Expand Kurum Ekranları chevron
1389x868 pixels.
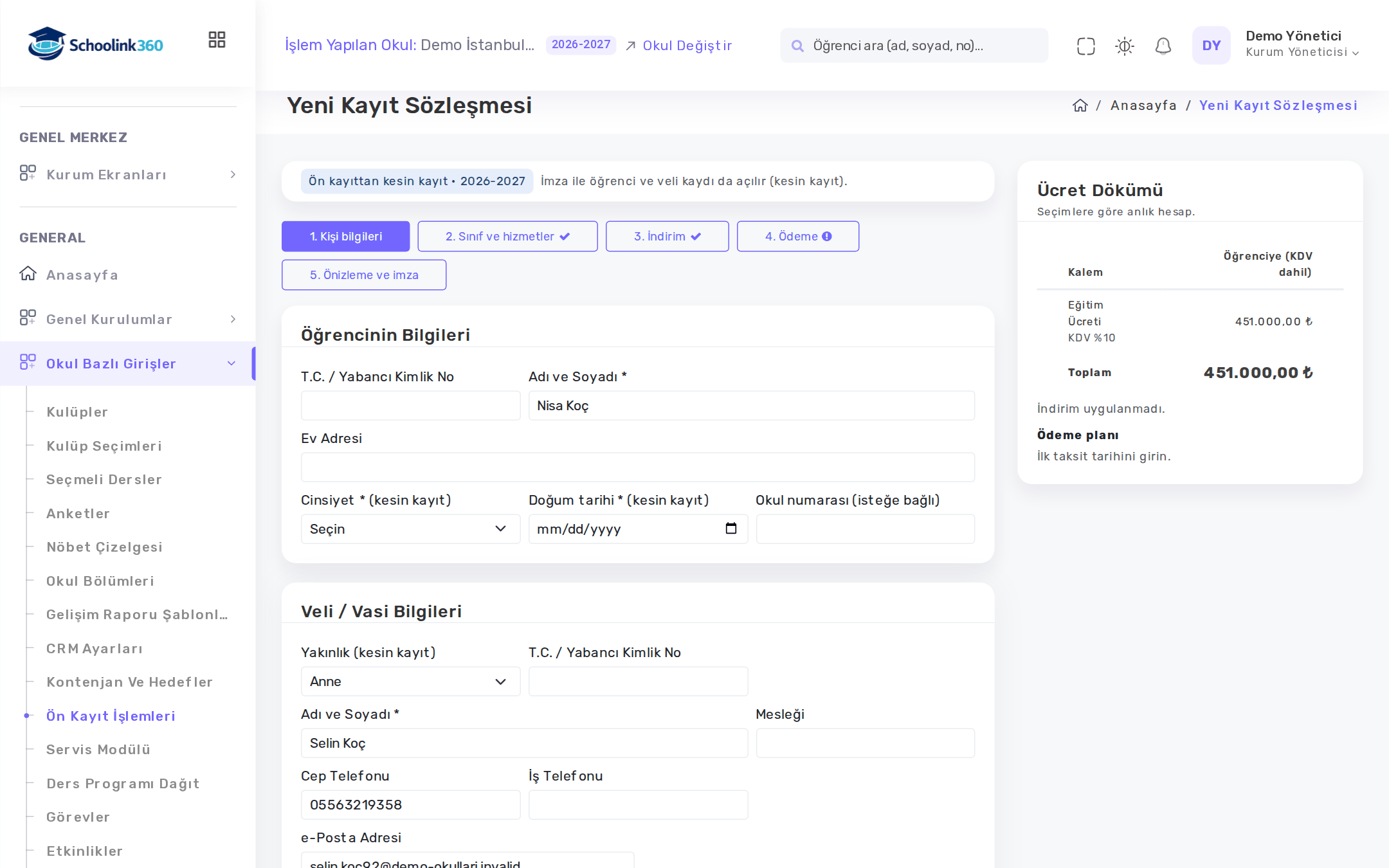[x=233, y=174]
